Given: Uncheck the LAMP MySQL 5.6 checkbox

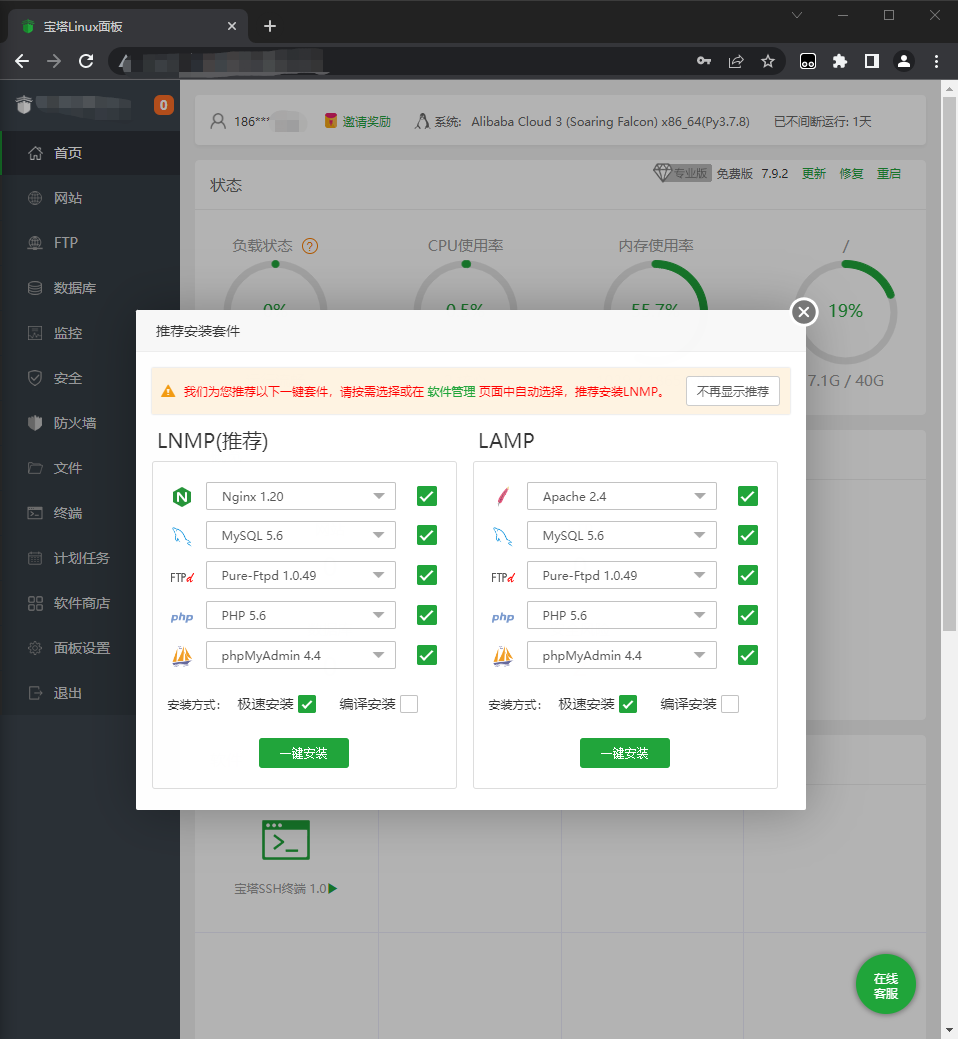Looking at the screenshot, I should pyautogui.click(x=747, y=535).
